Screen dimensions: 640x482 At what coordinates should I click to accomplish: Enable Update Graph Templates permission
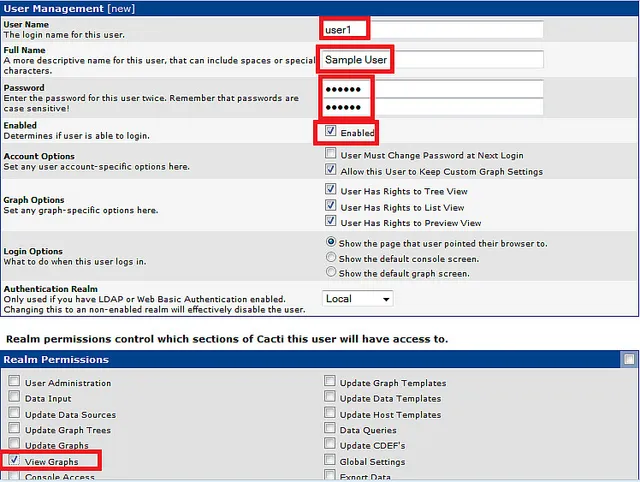(330, 382)
